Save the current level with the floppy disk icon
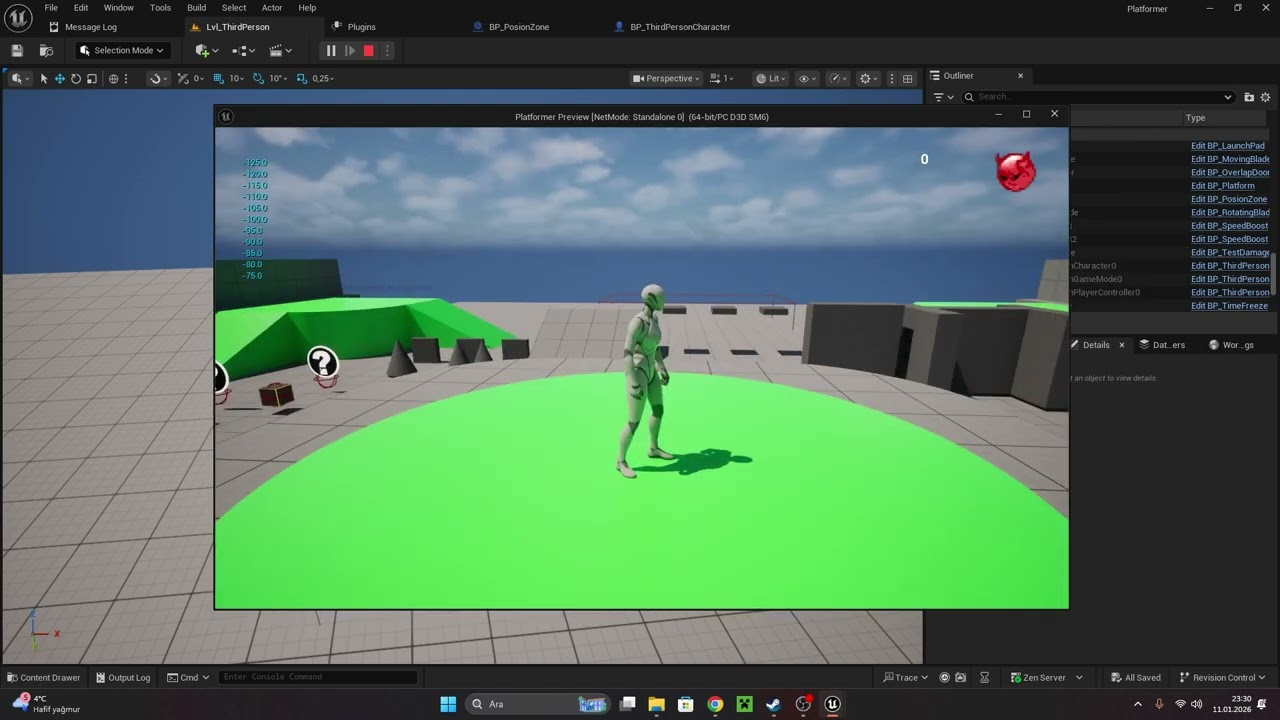The width and height of the screenshot is (1280, 720). (17, 50)
